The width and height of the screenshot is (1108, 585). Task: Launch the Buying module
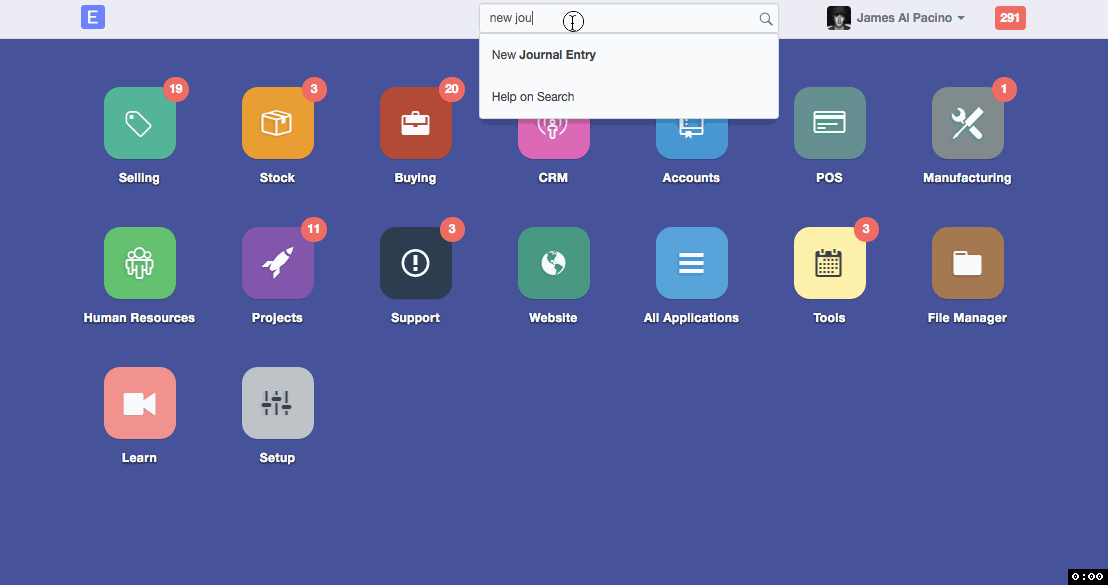(416, 123)
